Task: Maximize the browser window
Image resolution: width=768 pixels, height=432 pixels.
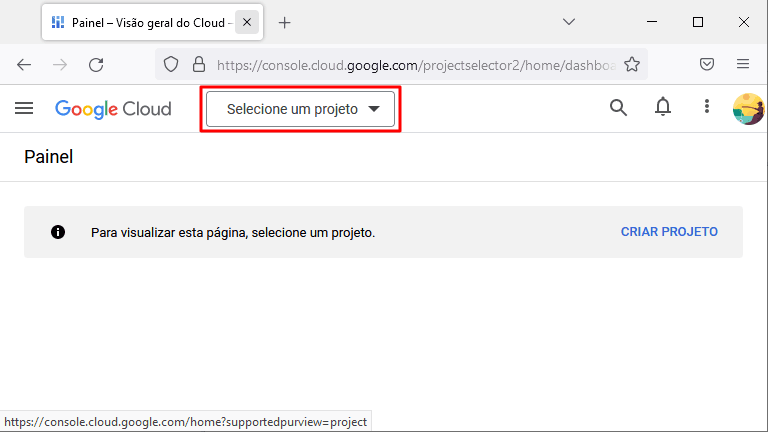Action: pos(698,22)
